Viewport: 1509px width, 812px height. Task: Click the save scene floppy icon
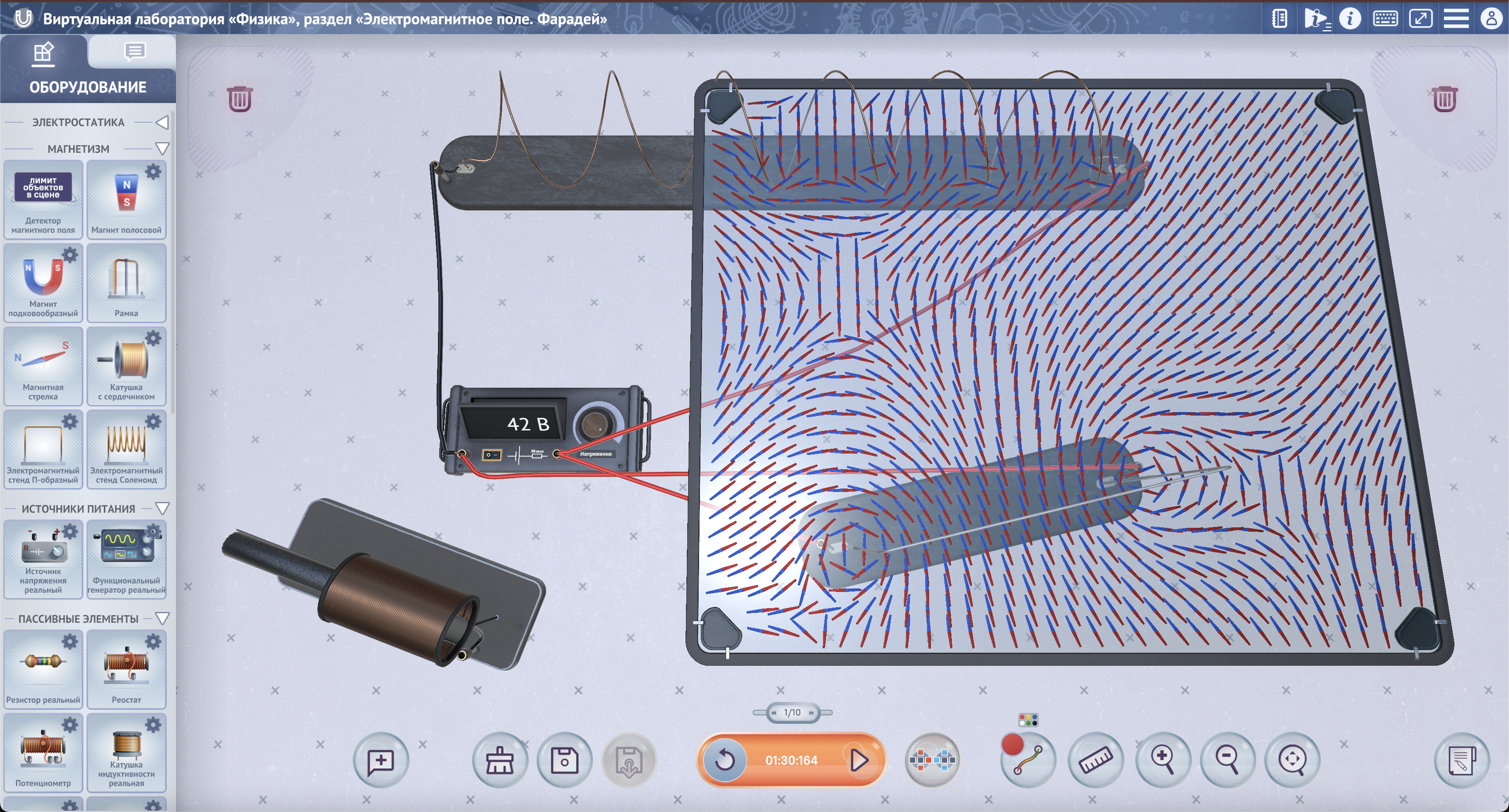tap(564, 760)
